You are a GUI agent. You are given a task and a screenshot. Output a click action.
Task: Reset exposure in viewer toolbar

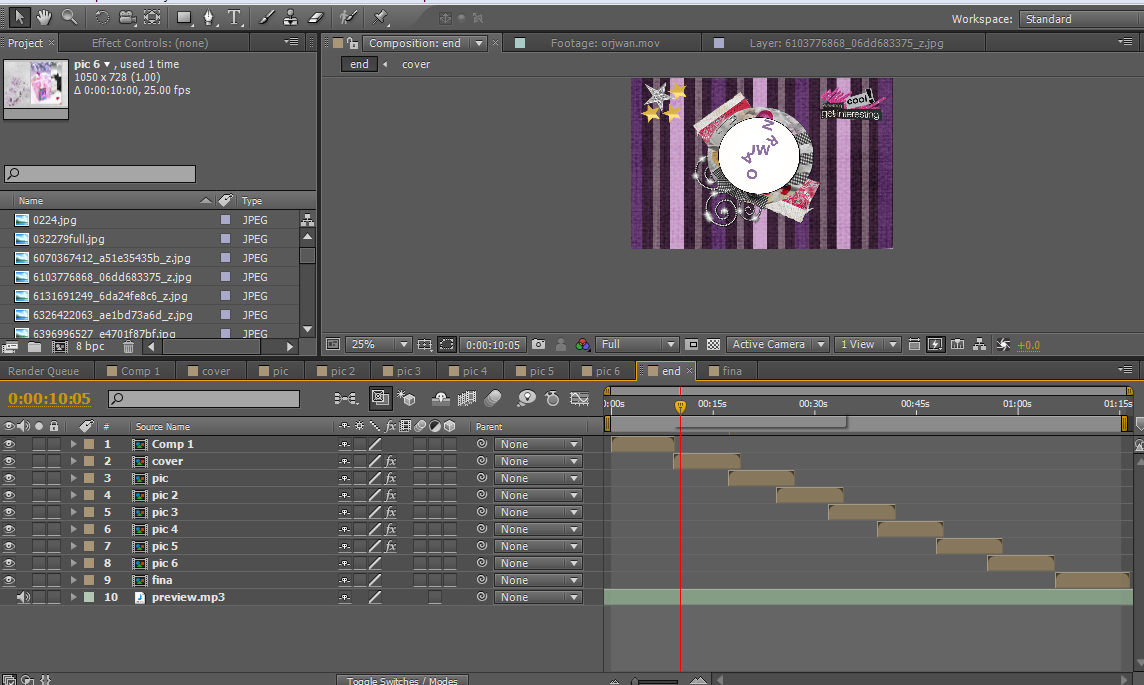[x=1003, y=344]
